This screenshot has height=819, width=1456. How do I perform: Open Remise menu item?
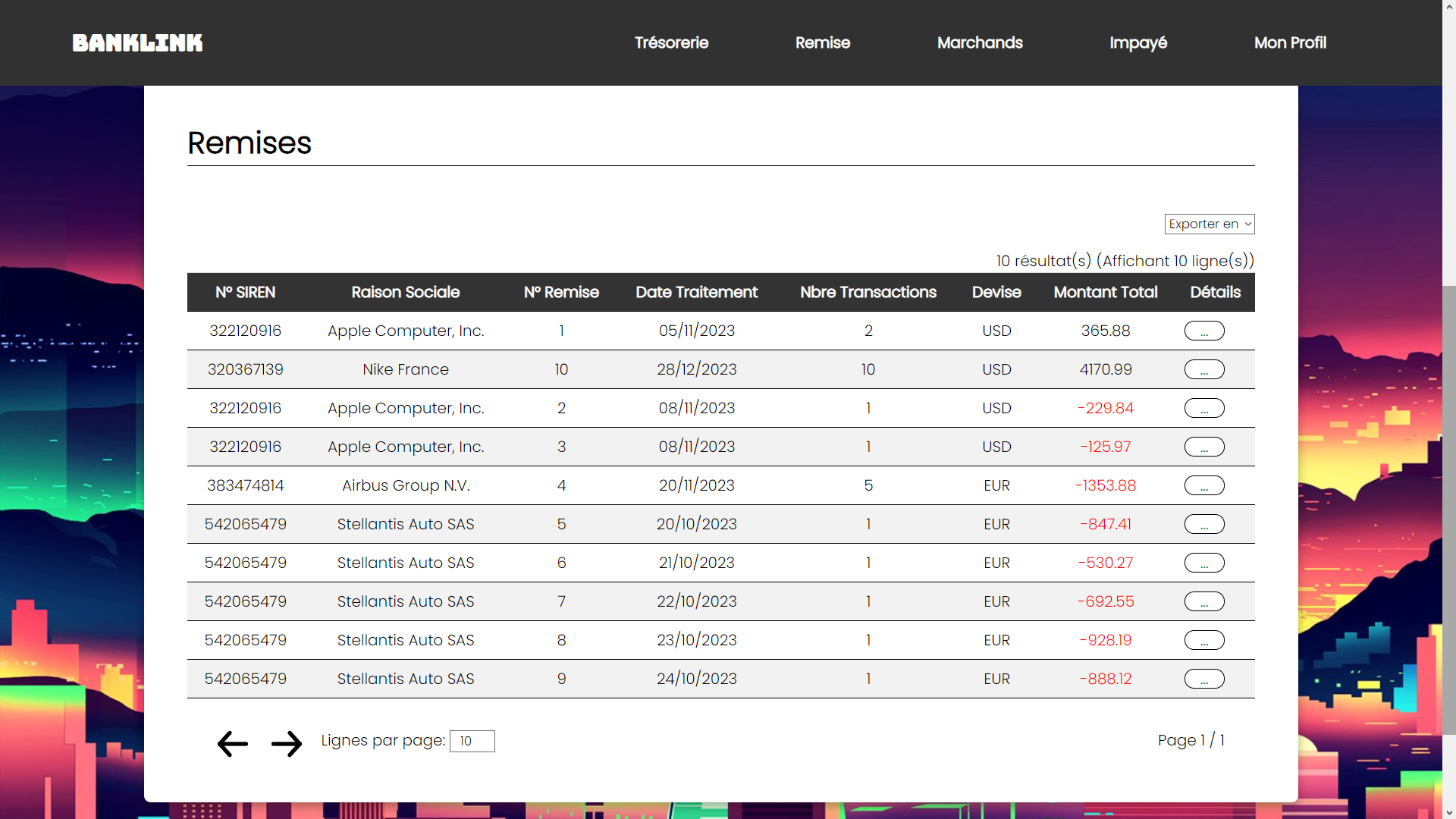(823, 42)
